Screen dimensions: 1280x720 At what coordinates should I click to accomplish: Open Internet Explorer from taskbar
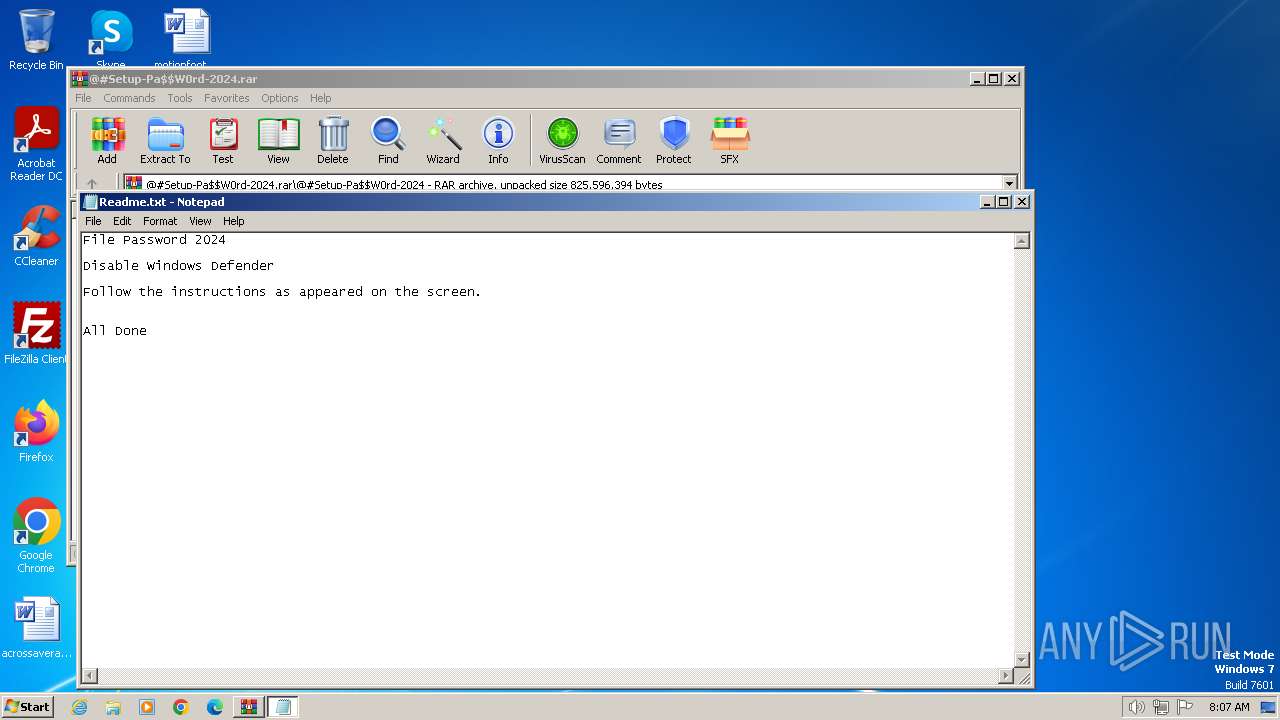pyautogui.click(x=79, y=707)
